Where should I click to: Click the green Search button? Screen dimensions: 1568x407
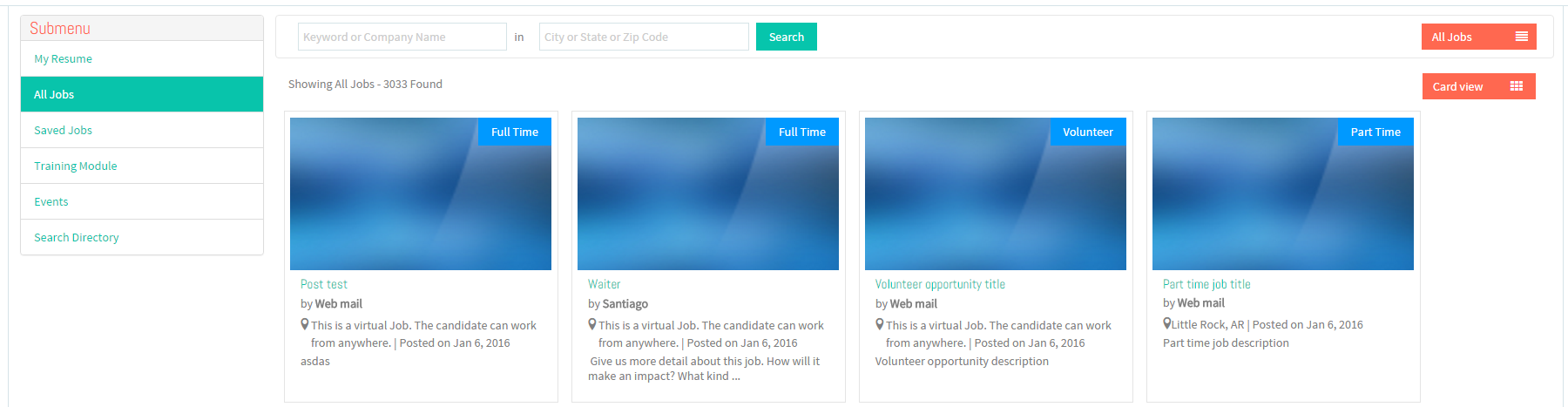(786, 37)
